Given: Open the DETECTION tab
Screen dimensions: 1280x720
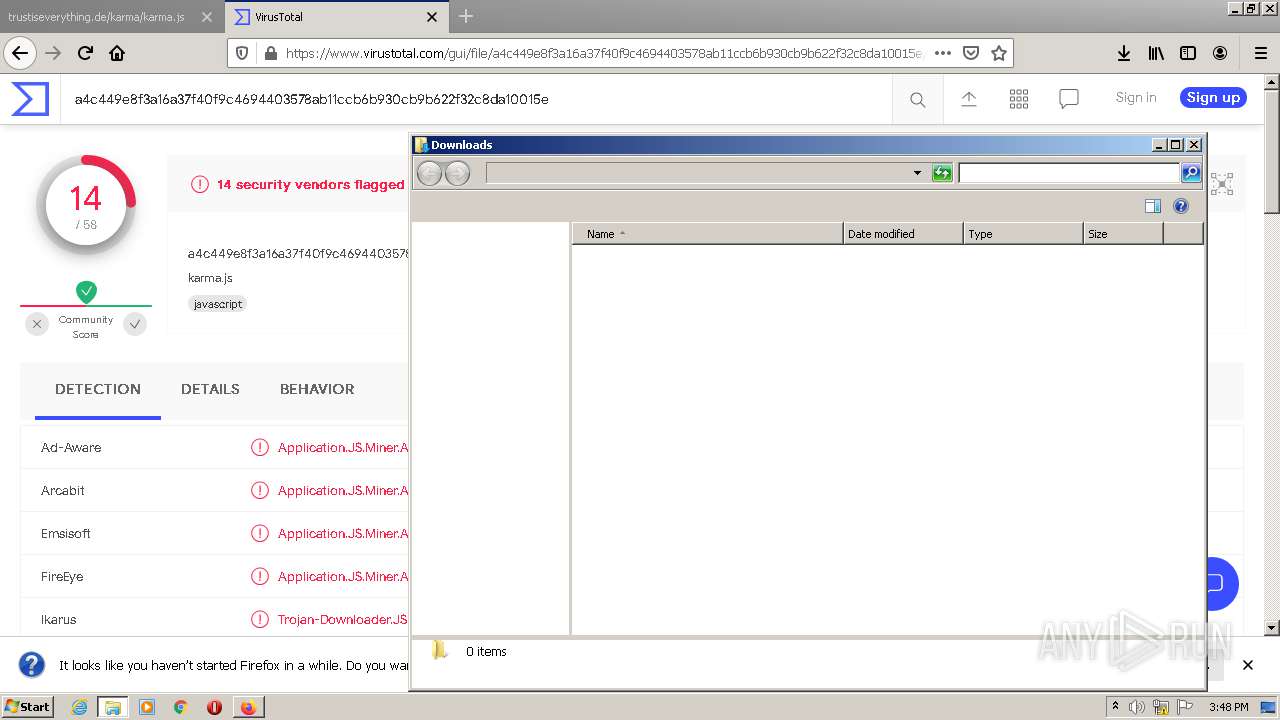Looking at the screenshot, I should point(98,389).
